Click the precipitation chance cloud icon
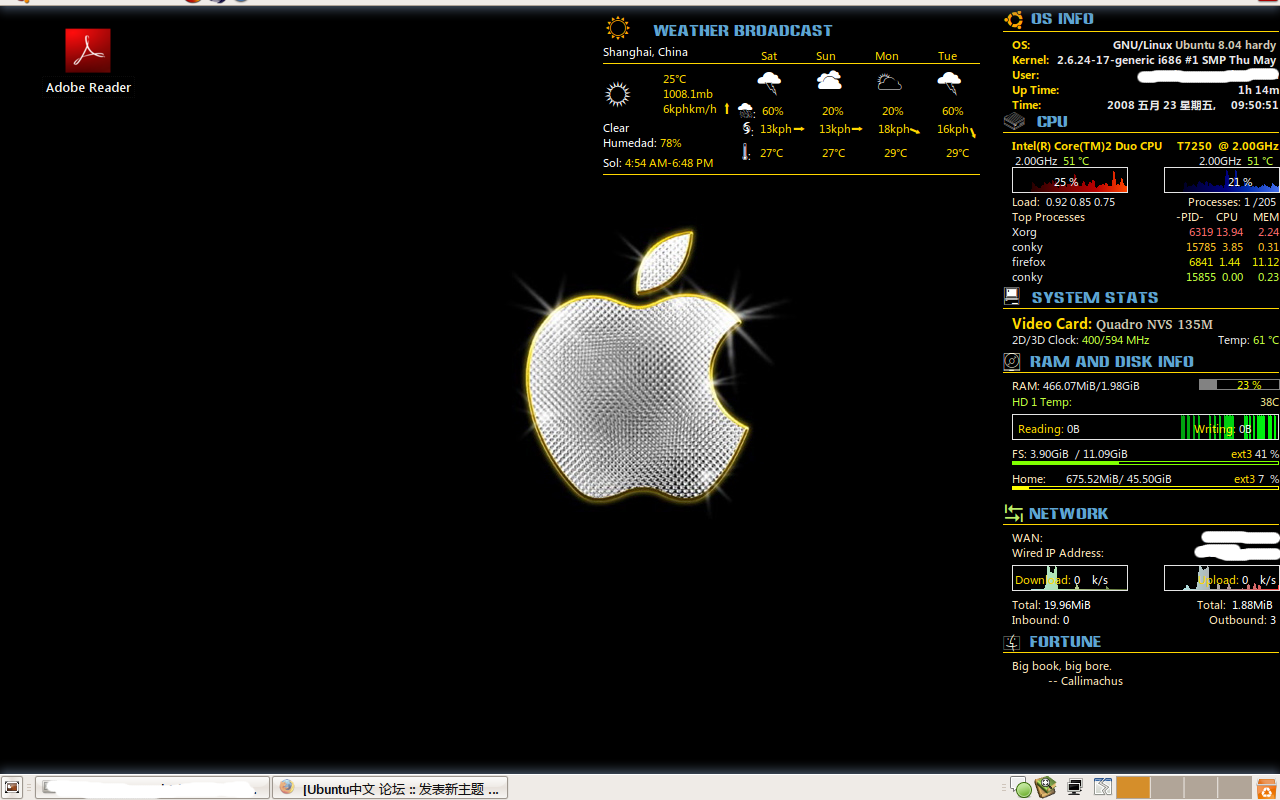 click(x=746, y=110)
